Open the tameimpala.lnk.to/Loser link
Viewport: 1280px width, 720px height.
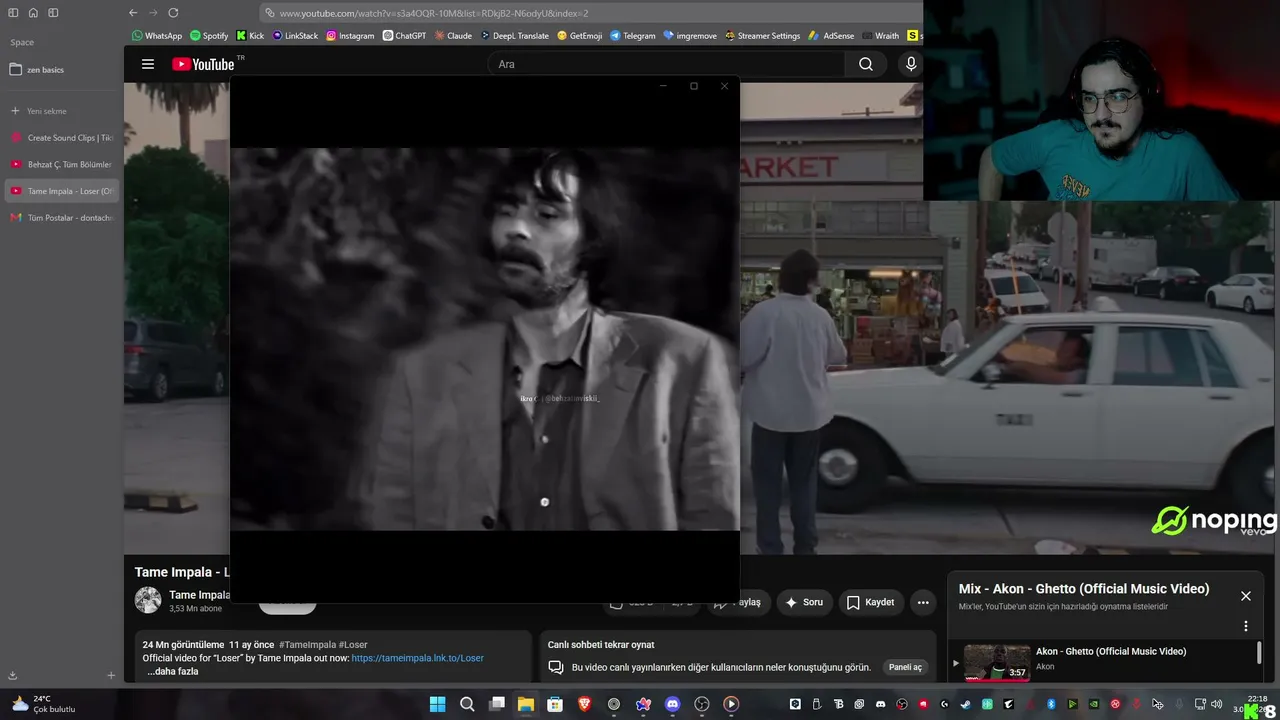point(418,658)
